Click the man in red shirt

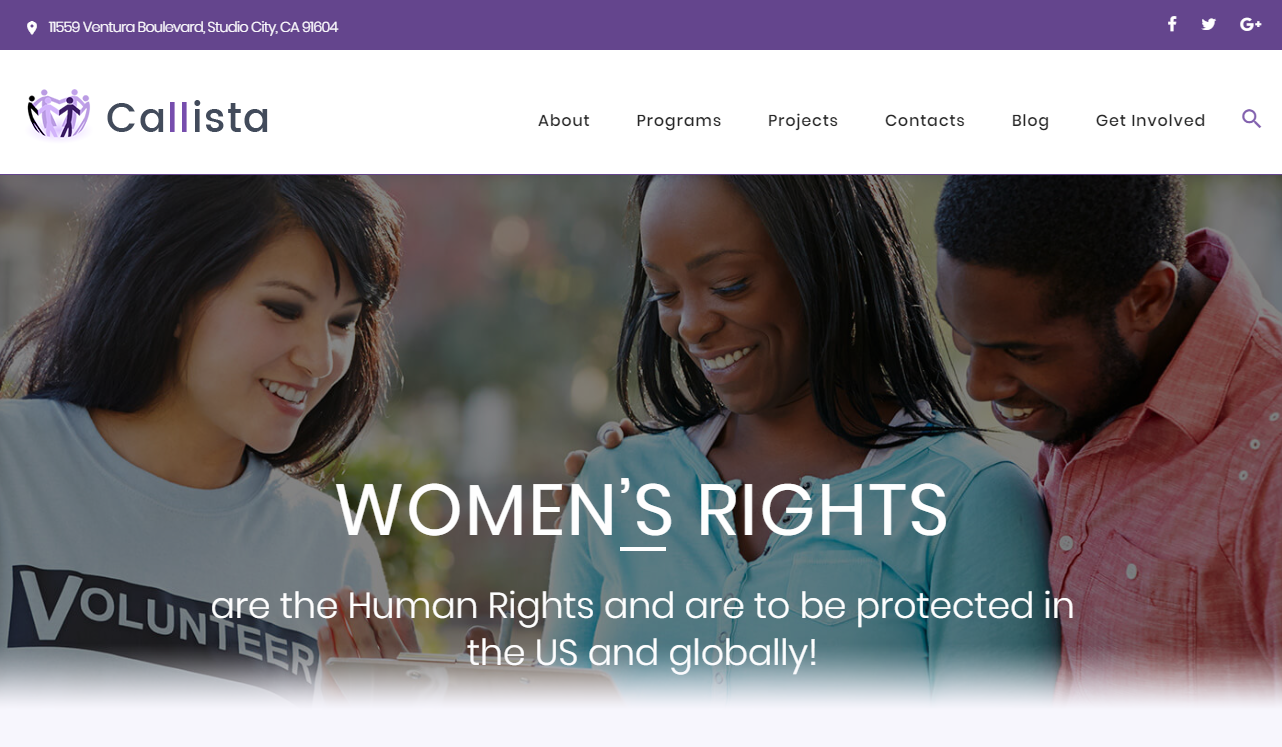tap(1120, 420)
